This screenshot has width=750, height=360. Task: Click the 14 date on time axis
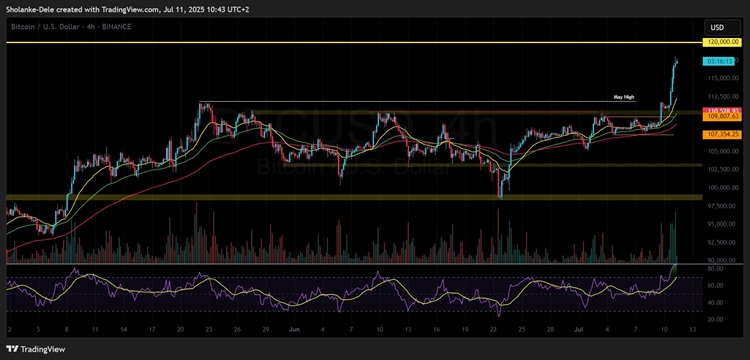coord(123,330)
